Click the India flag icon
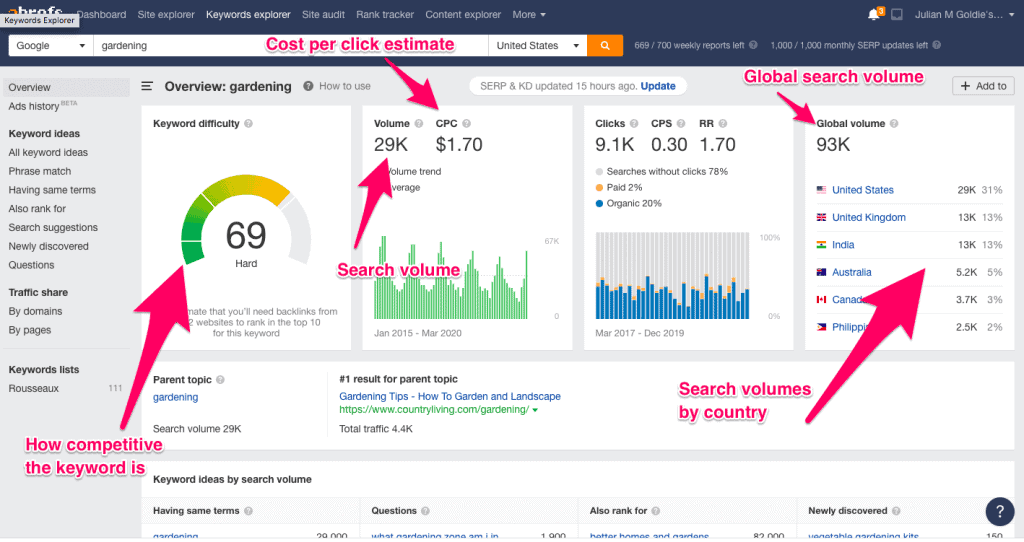The height and width of the screenshot is (542, 1024). pos(822,245)
